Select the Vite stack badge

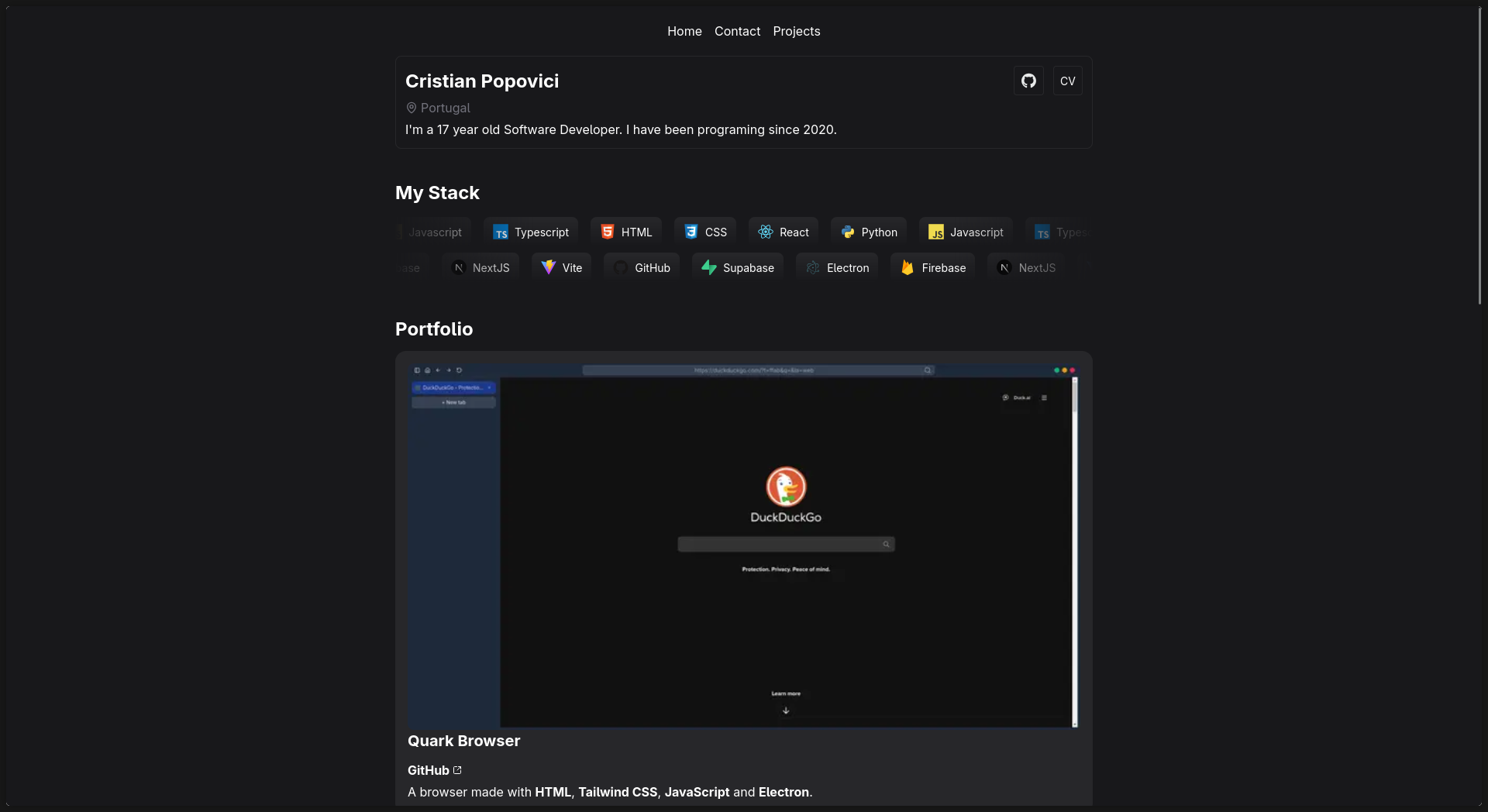[x=560, y=267]
